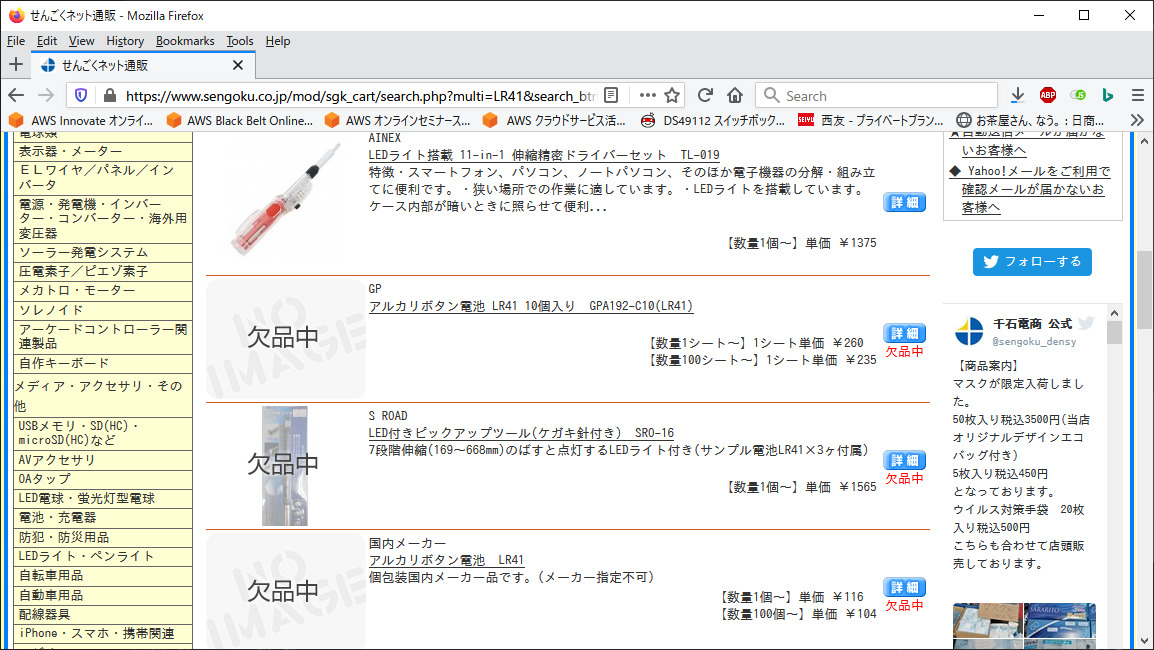Open 詳細 button for AINEX driver set
The height and width of the screenshot is (650, 1154).
click(905, 202)
